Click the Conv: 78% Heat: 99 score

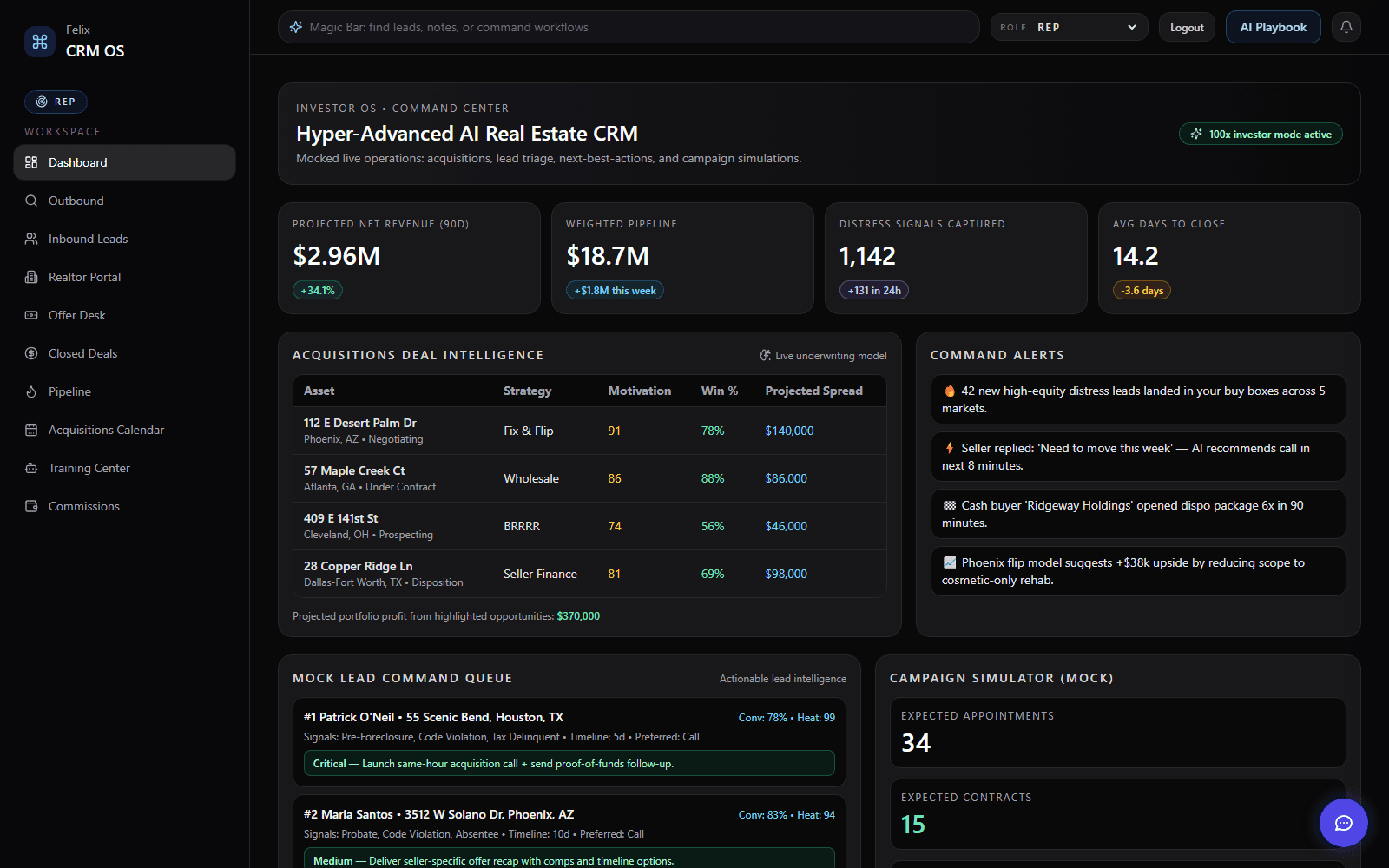787,718
